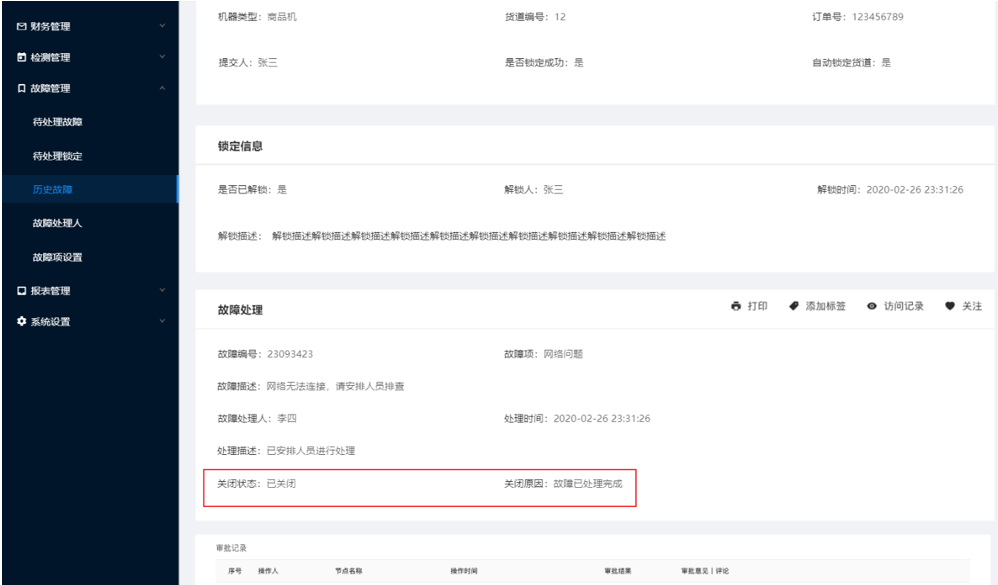This screenshot has width=998, height=585.
Task: Click the long 解锁描述 text
Action: [x=468, y=236]
